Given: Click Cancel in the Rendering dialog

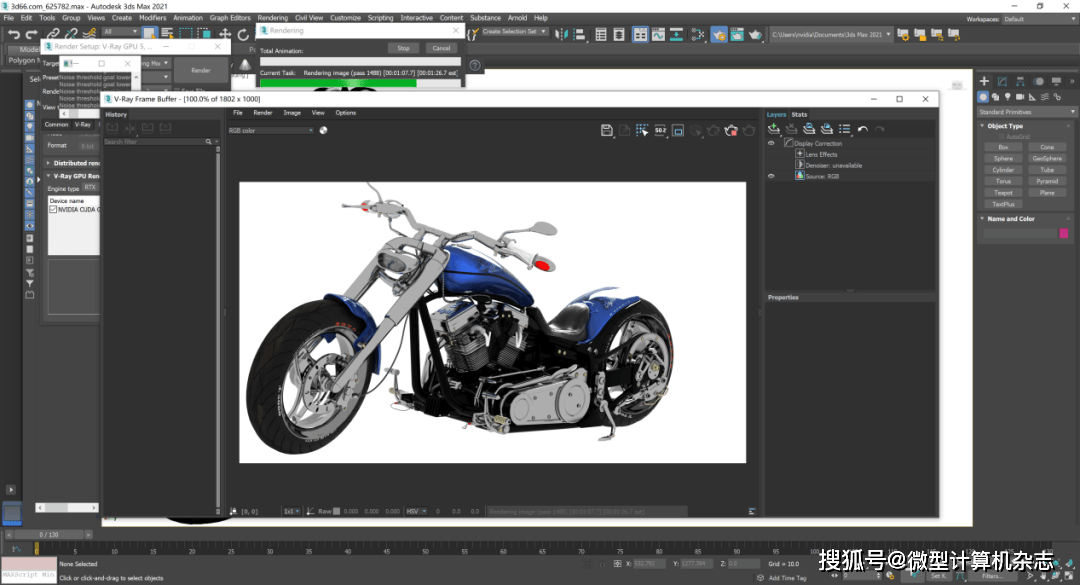Looking at the screenshot, I should pyautogui.click(x=442, y=48).
